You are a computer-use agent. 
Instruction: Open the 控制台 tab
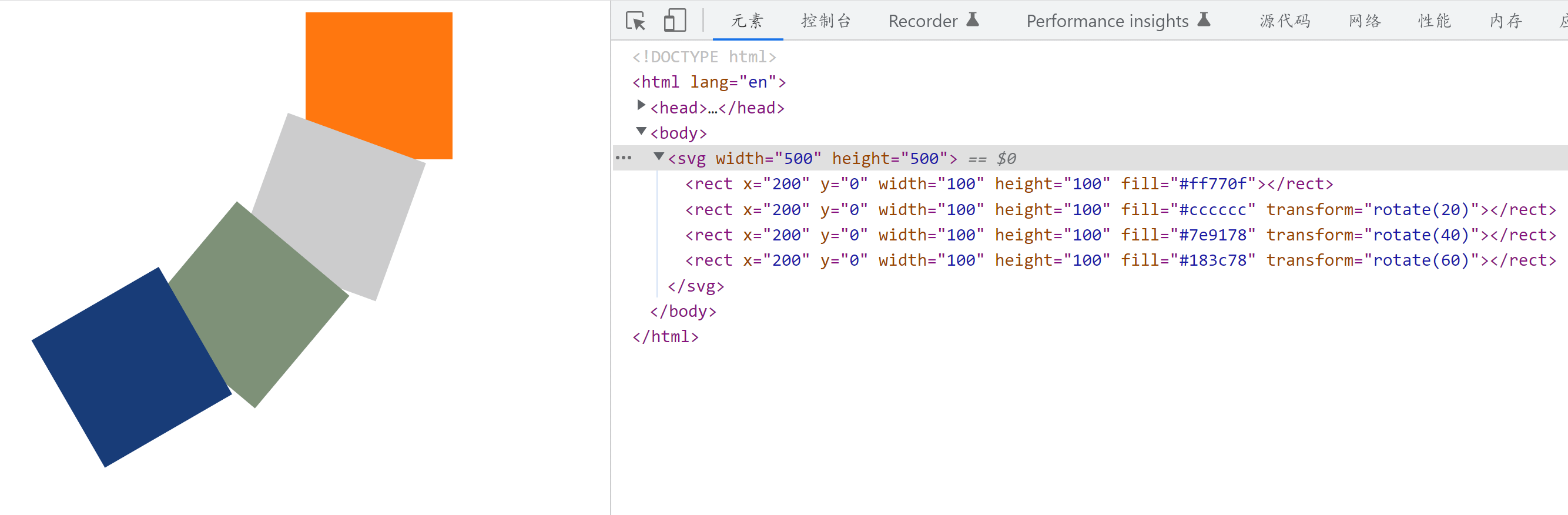point(825,21)
